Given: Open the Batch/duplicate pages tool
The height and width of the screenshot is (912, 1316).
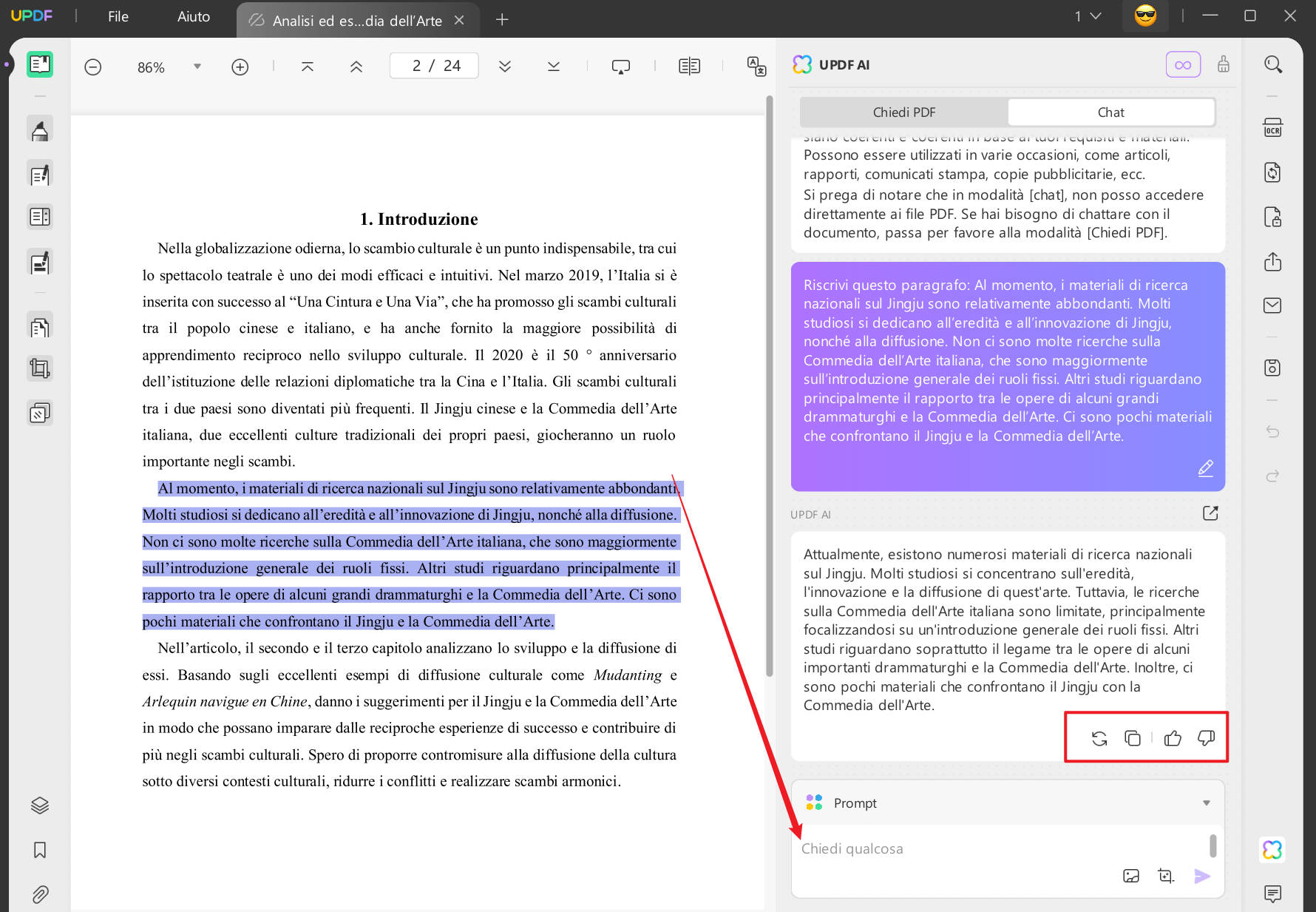Looking at the screenshot, I should click(x=40, y=413).
